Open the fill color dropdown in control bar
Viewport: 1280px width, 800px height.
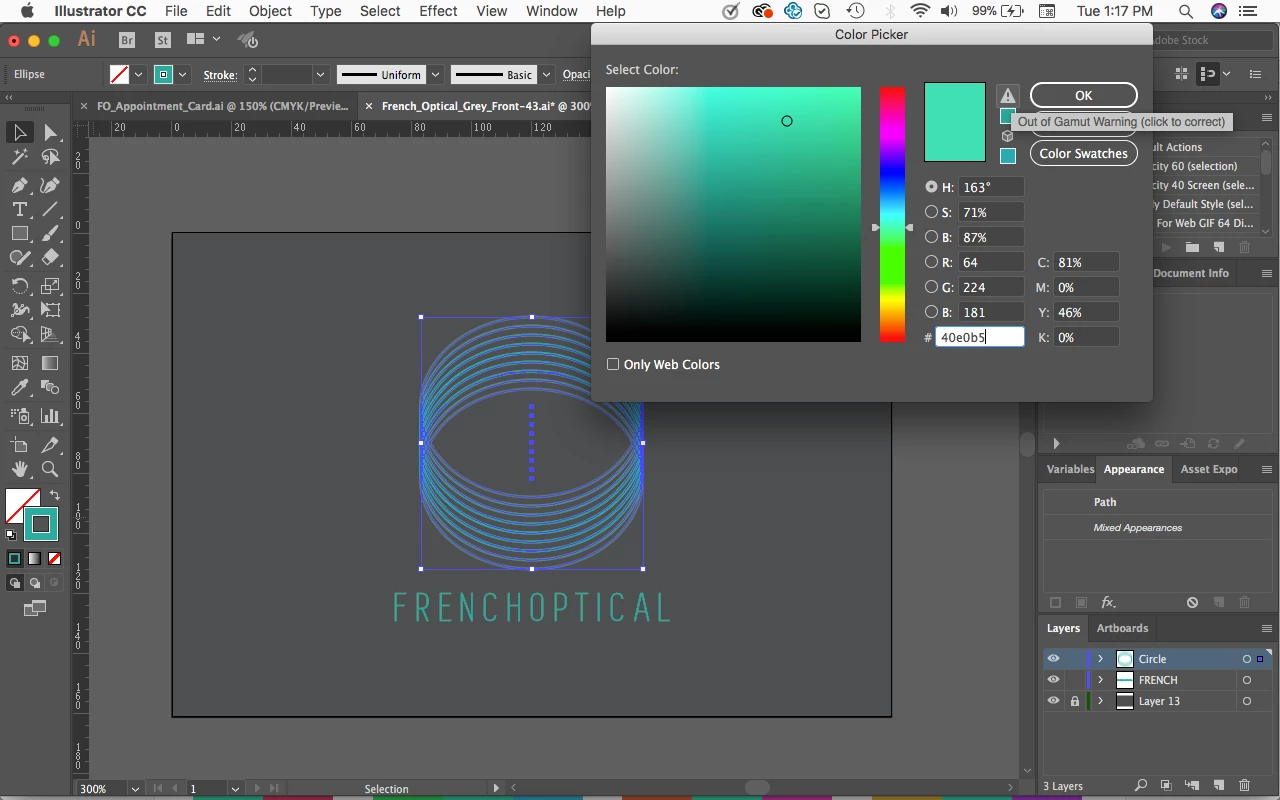click(x=139, y=75)
